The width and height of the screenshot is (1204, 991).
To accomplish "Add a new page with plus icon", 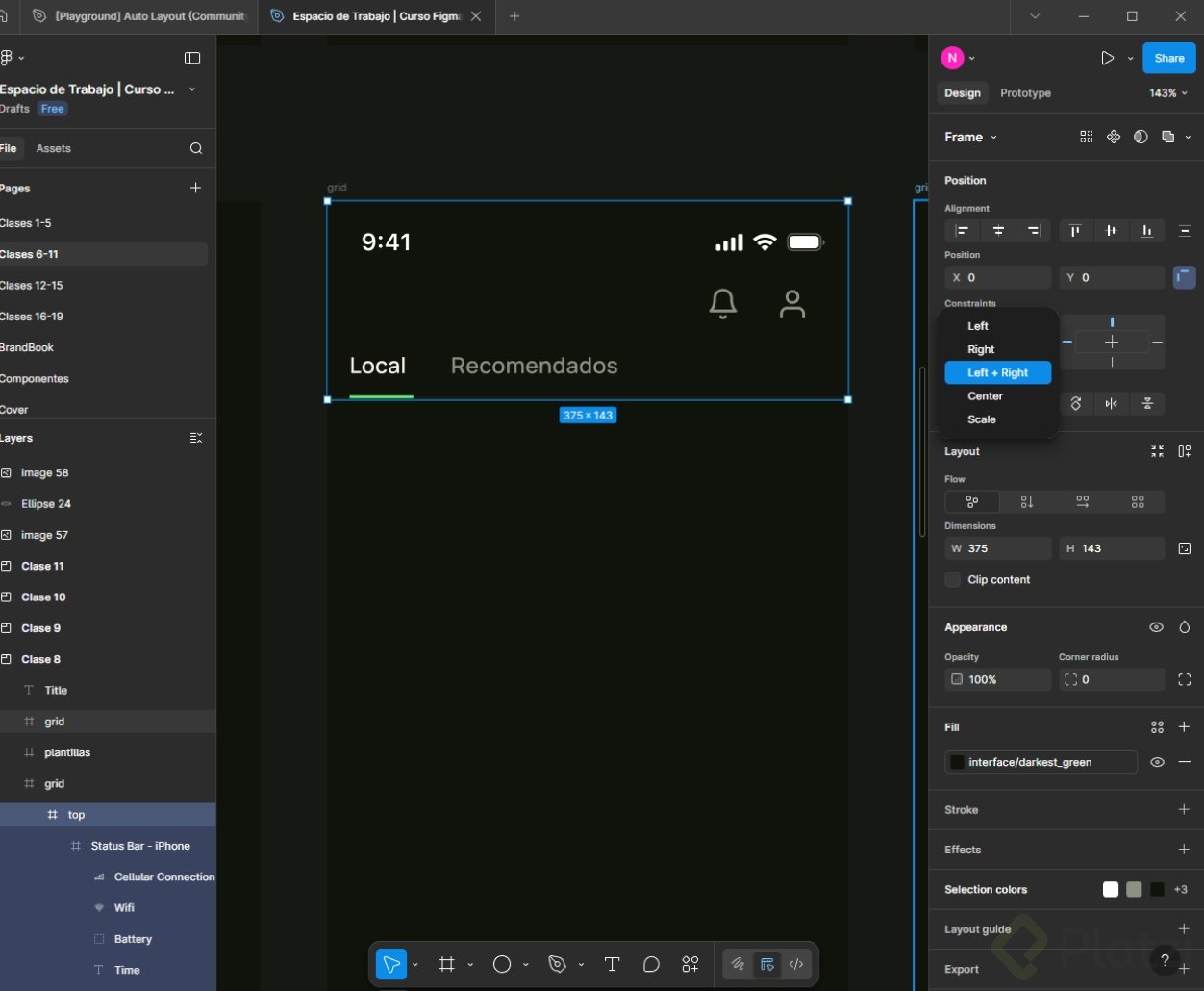I will tap(196, 188).
